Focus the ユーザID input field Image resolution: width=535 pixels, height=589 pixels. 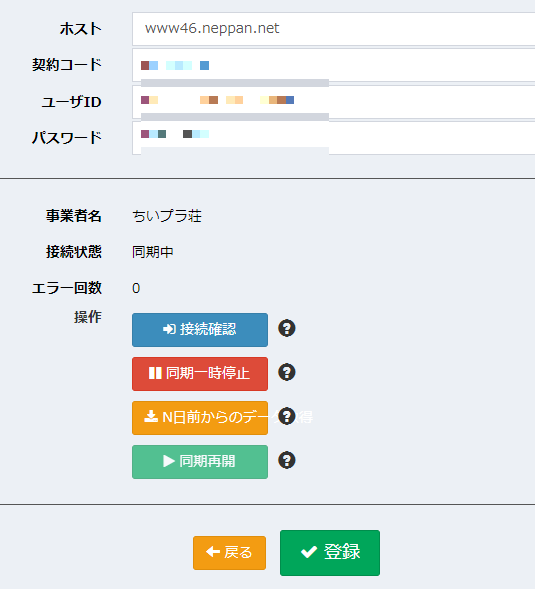(334, 102)
